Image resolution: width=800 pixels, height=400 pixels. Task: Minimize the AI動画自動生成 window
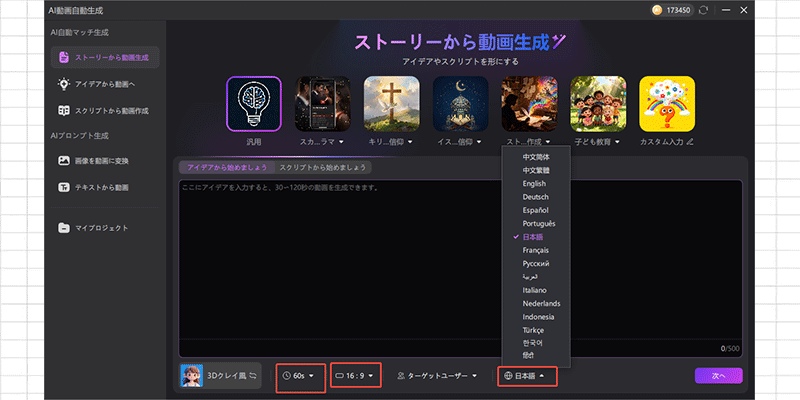point(726,10)
